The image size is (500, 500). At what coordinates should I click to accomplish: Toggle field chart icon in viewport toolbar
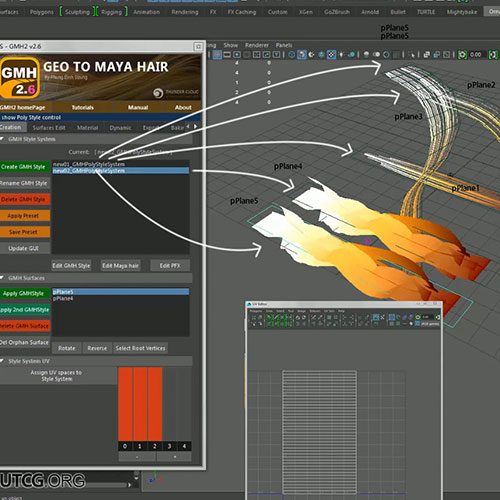tap(257, 54)
